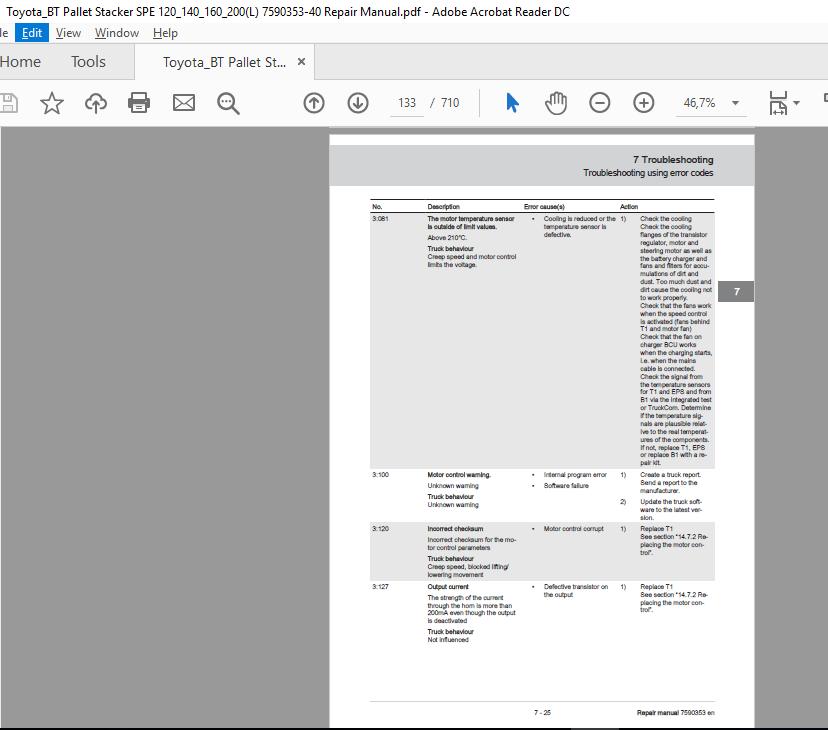Viewport: 828px width, 730px height.
Task: Click error code 3:100 in the table
Action: (380, 475)
